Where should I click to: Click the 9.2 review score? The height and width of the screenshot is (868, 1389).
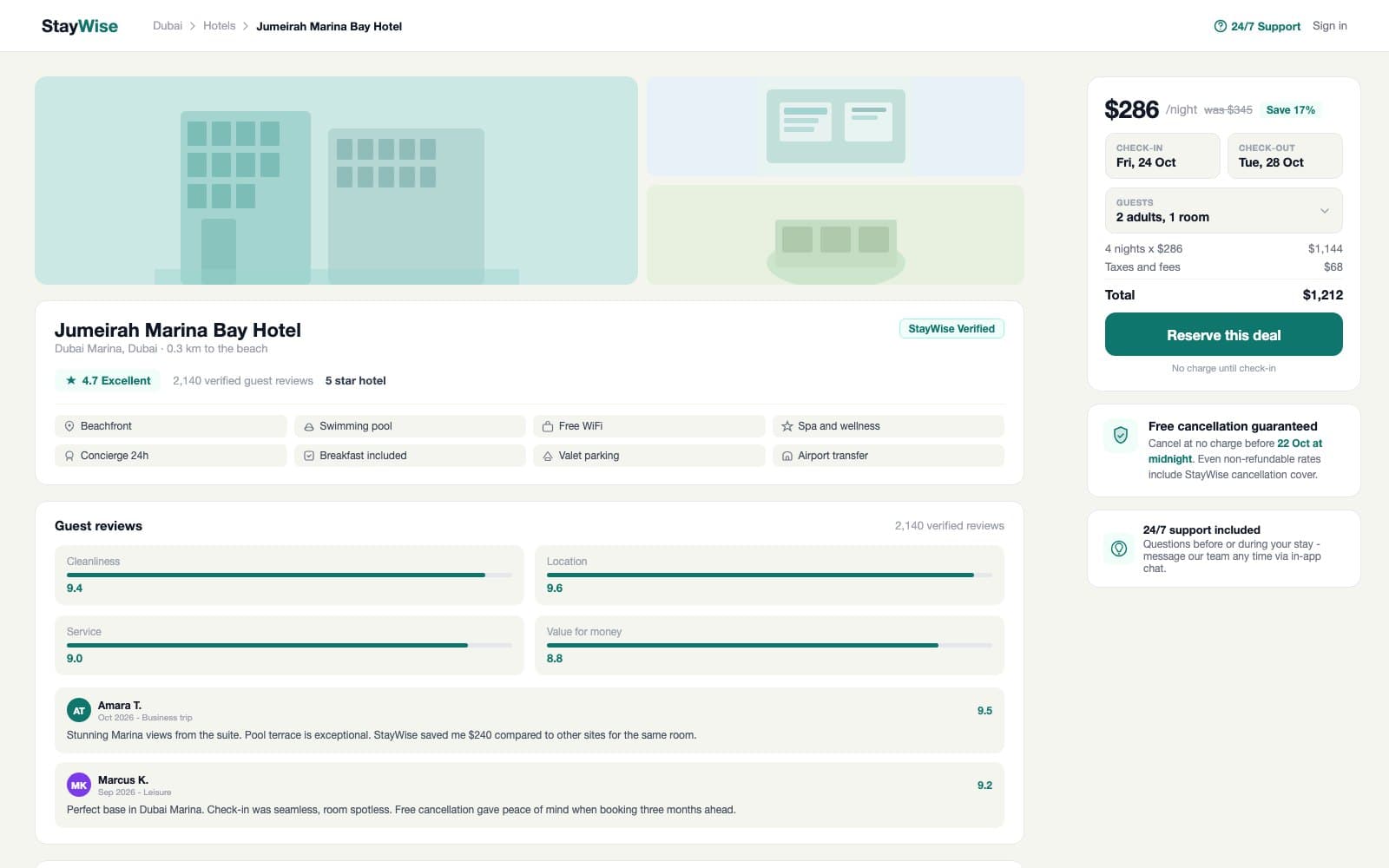pyautogui.click(x=984, y=785)
